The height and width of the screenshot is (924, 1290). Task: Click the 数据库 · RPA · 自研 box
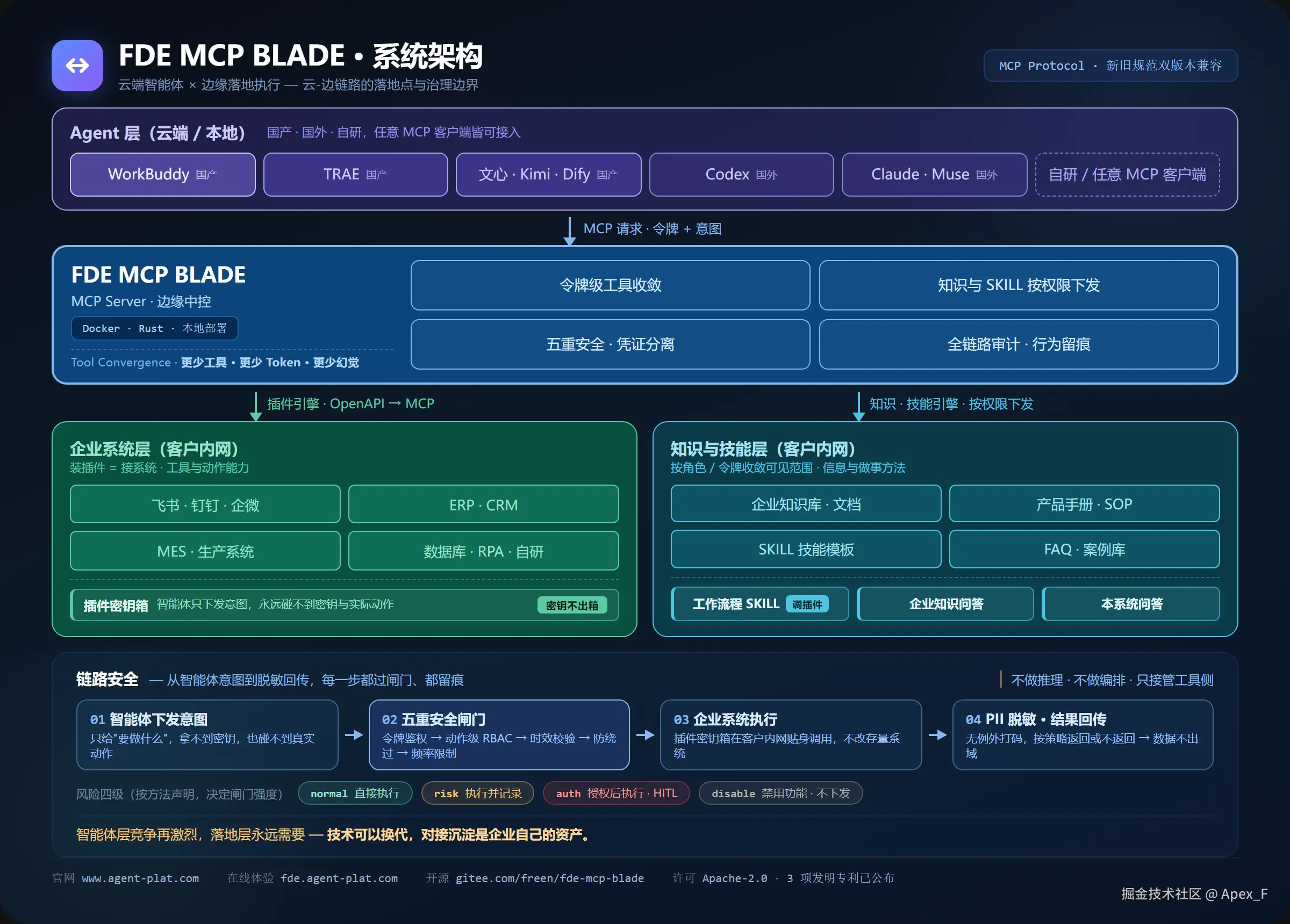coord(483,551)
